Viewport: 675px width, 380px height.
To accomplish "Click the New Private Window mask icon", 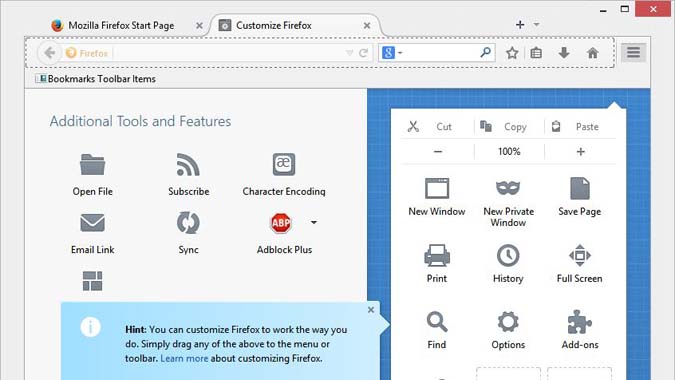I will (508, 188).
